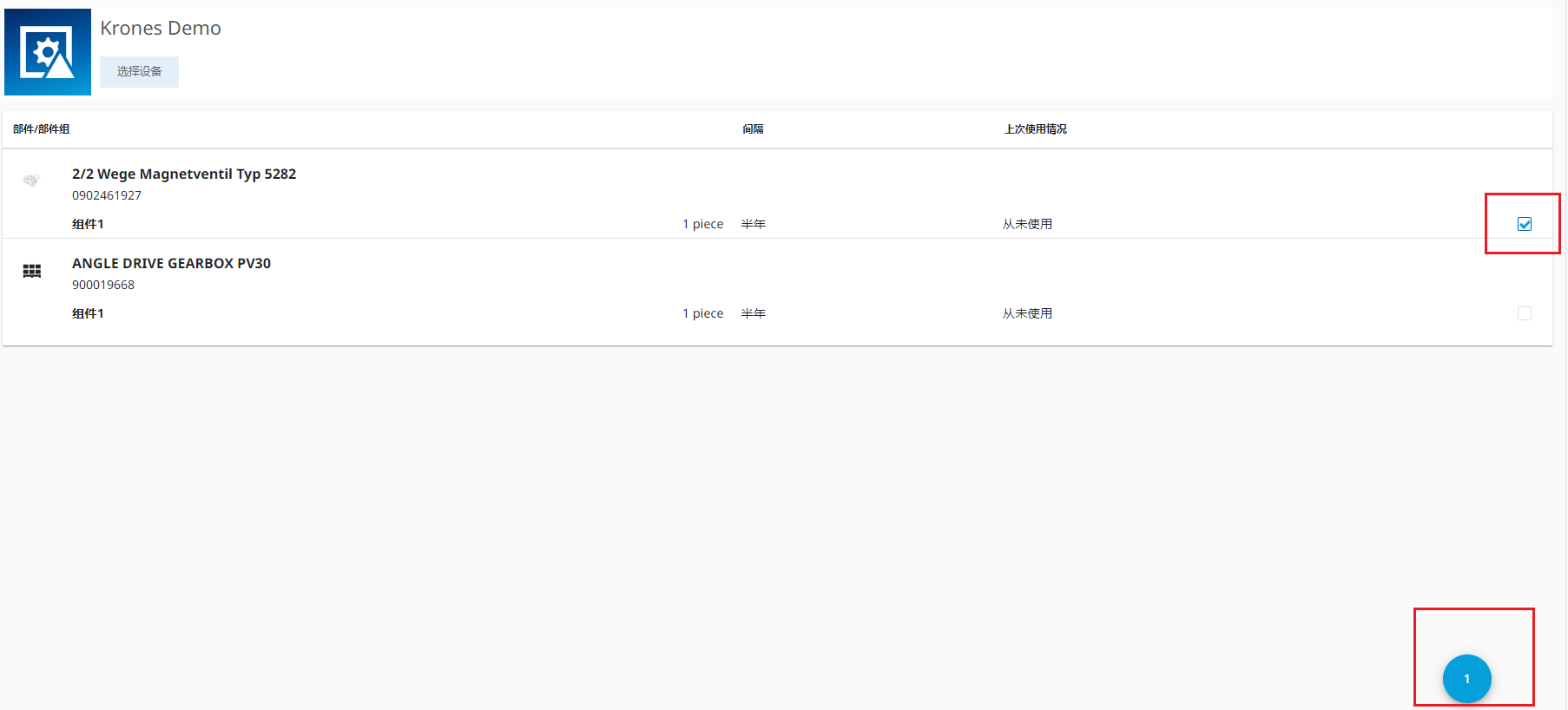1568x710 pixels.
Task: Click 组件1 under the Magnetventil part
Action: tap(88, 225)
